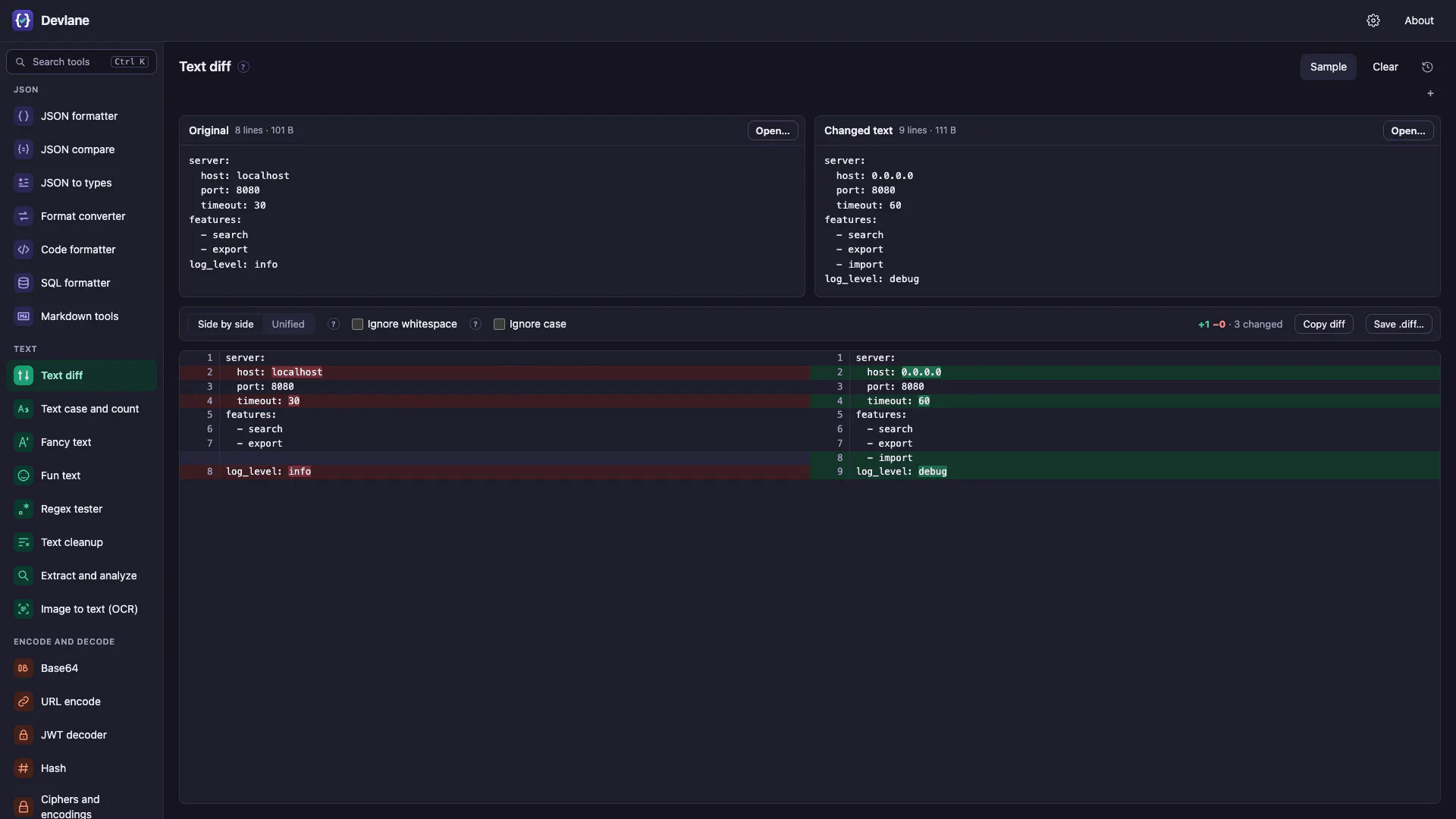Open the URL encode tool

coord(82,701)
